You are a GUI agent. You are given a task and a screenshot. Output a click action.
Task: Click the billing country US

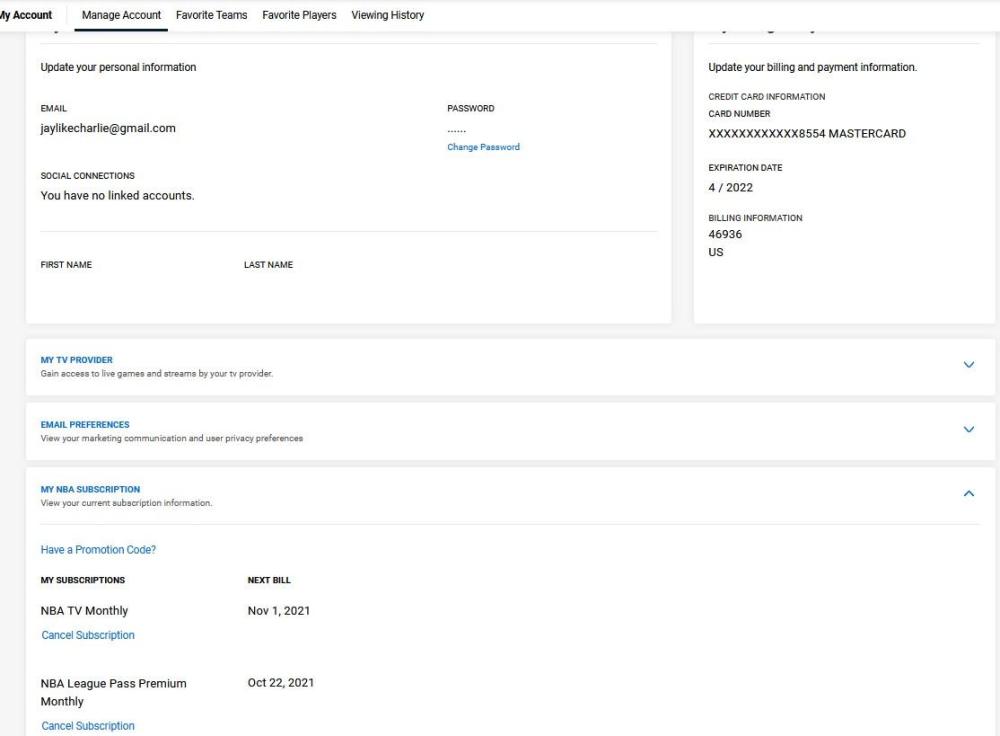(x=716, y=252)
